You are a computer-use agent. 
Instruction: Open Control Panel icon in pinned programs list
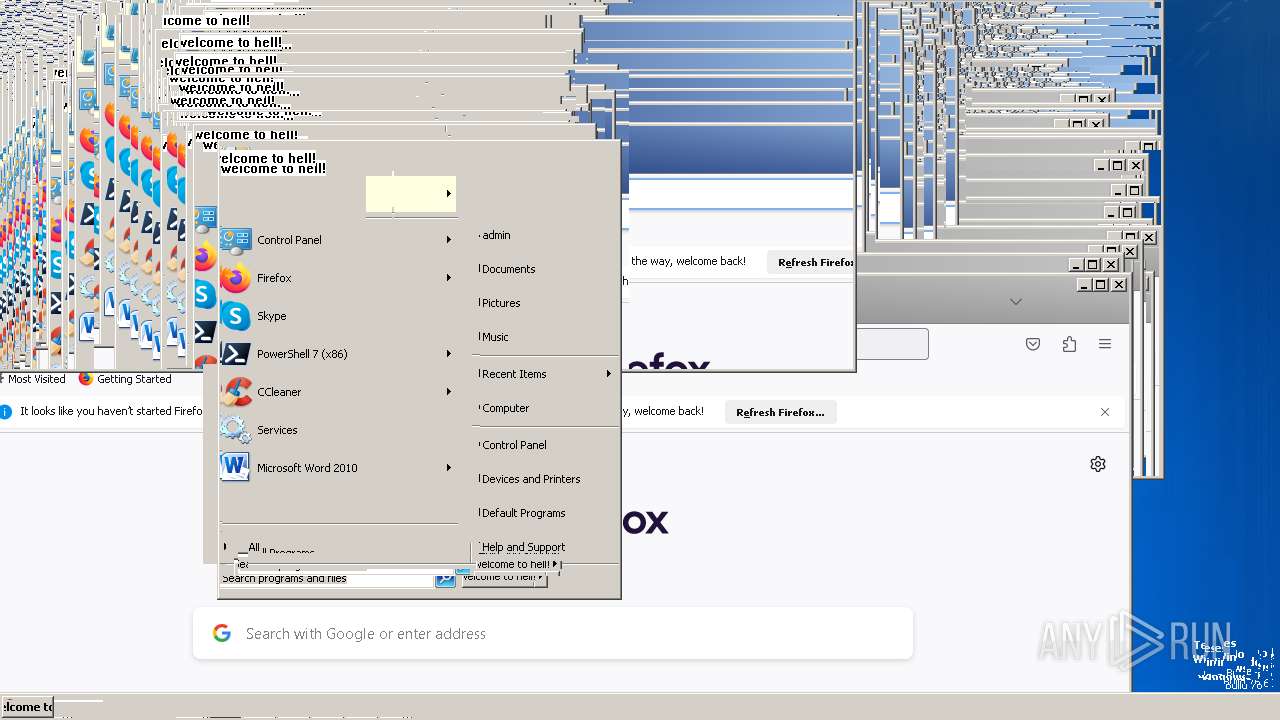click(x=236, y=240)
